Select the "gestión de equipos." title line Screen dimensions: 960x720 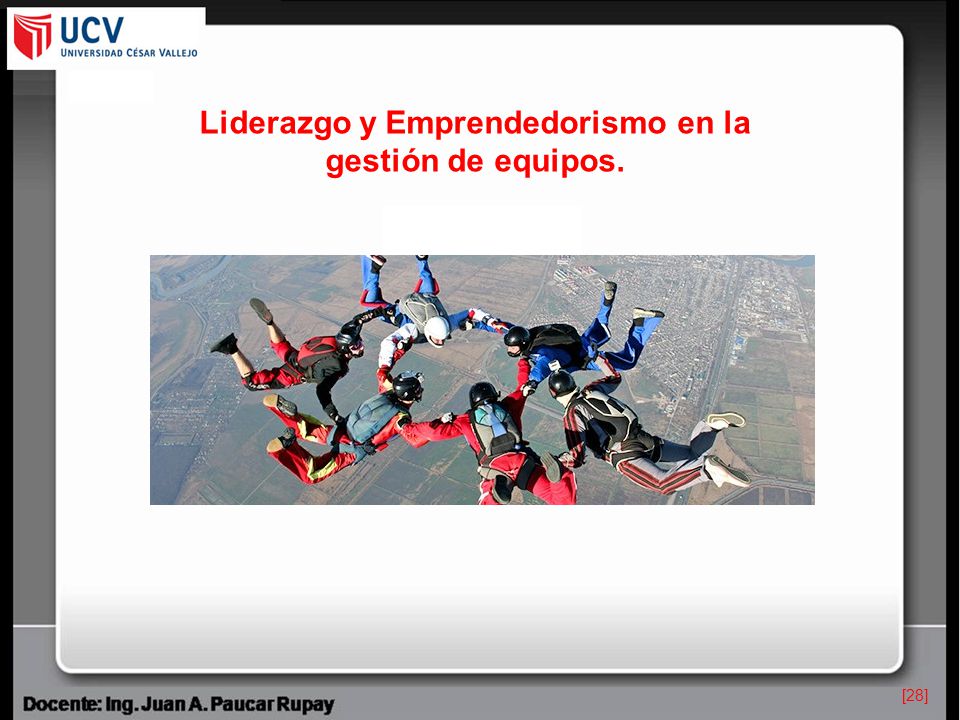tap(475, 162)
